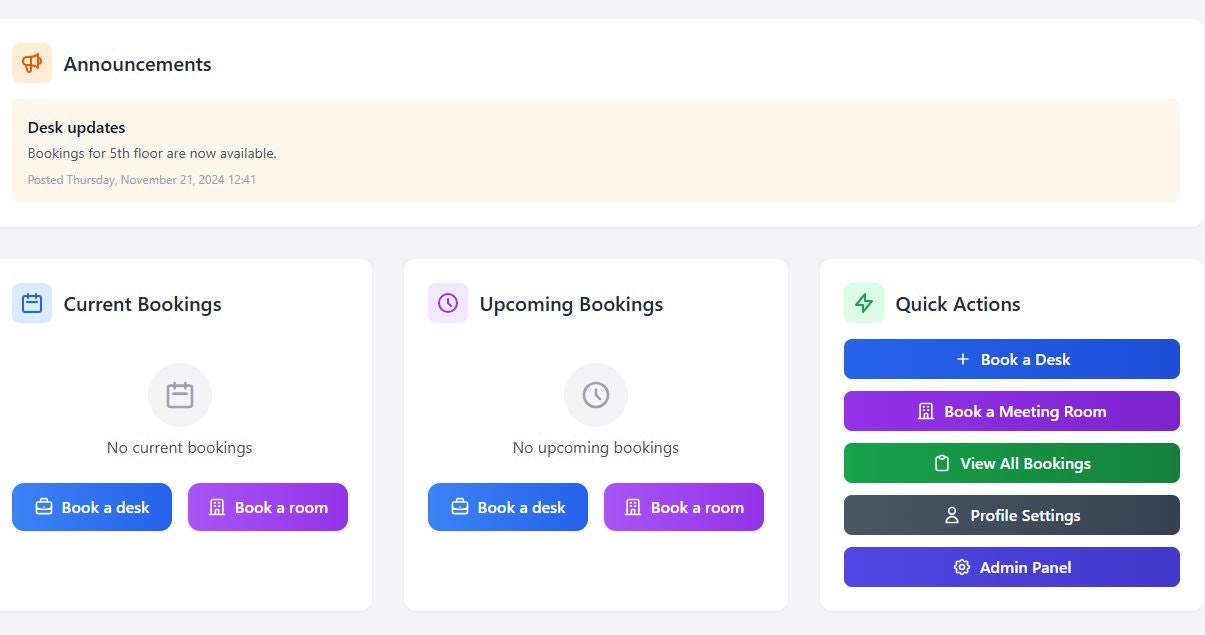
Task: Open the Book a Desk quick action
Action: 1012,359
